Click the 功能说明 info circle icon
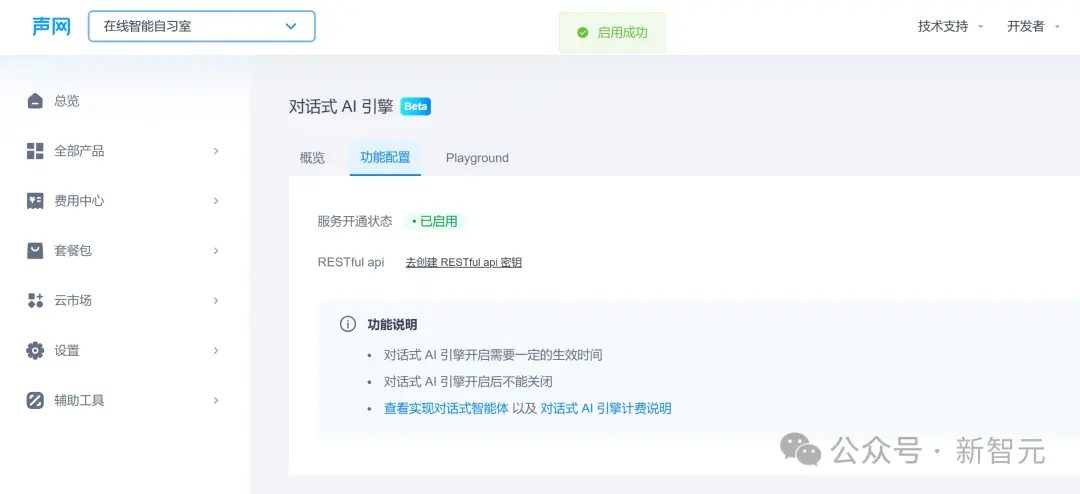The width and height of the screenshot is (1080, 494). 348,325
